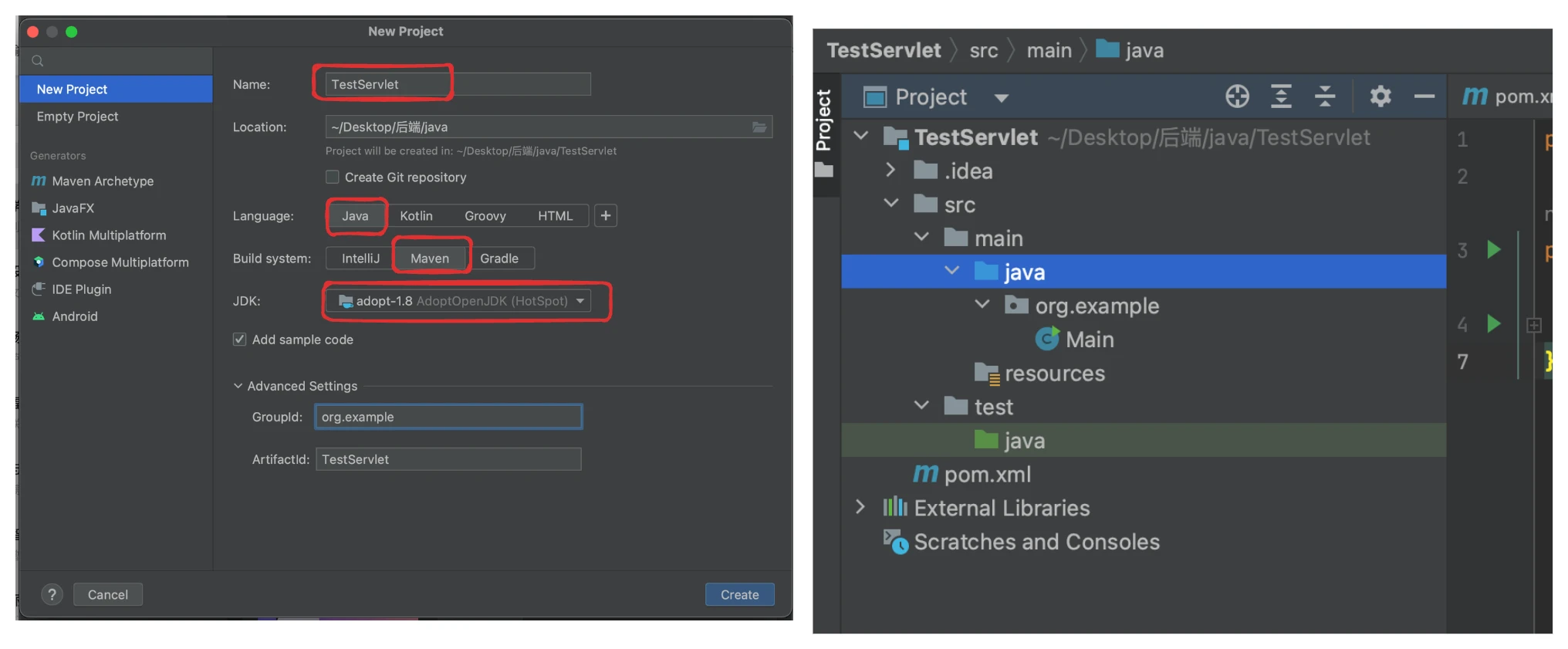This screenshot has width=1568, height=649.
Task: Toggle Create Git repository checkbox
Action: point(333,177)
